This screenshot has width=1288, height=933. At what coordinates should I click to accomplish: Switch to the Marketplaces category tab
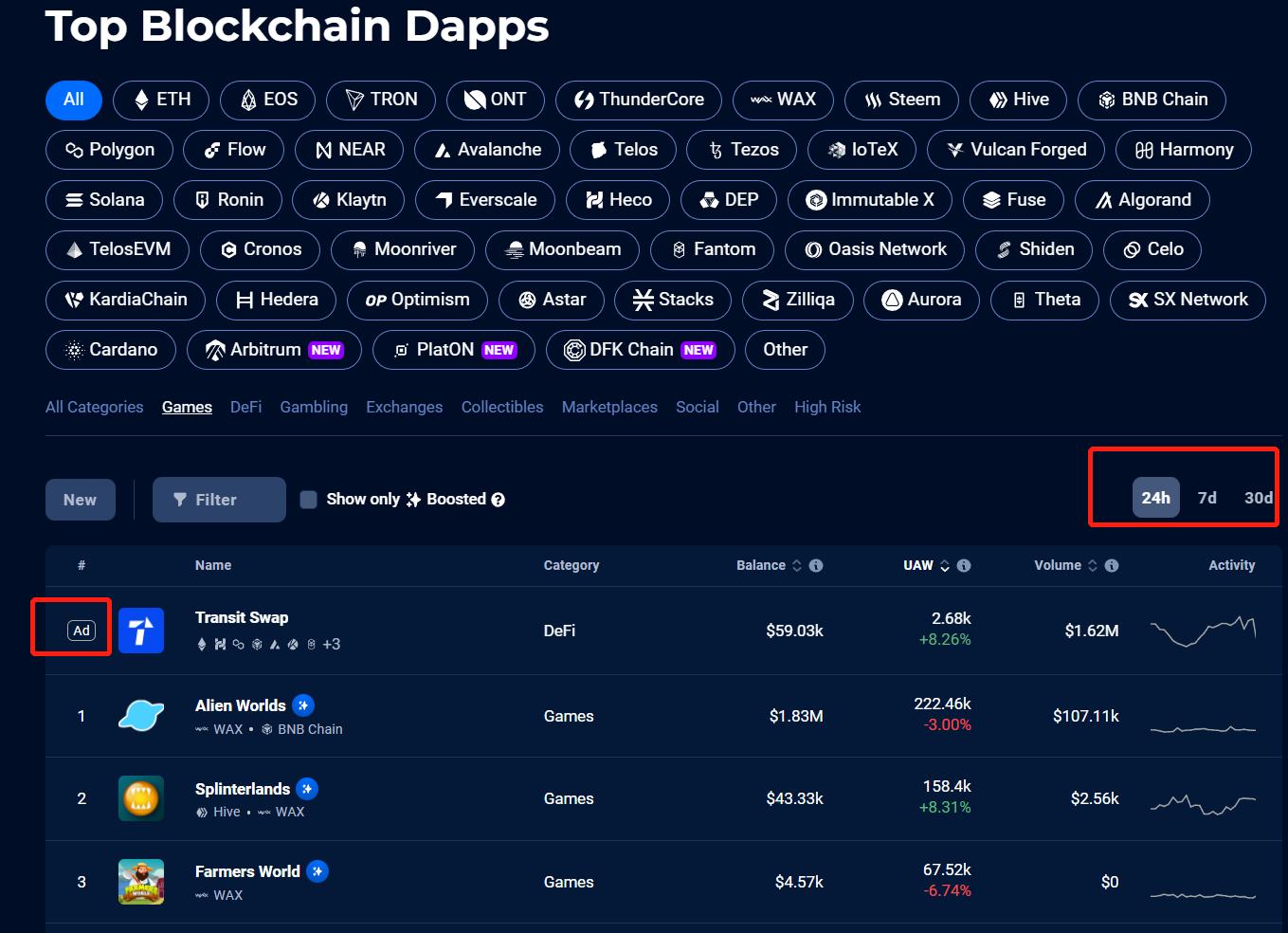pyautogui.click(x=609, y=407)
